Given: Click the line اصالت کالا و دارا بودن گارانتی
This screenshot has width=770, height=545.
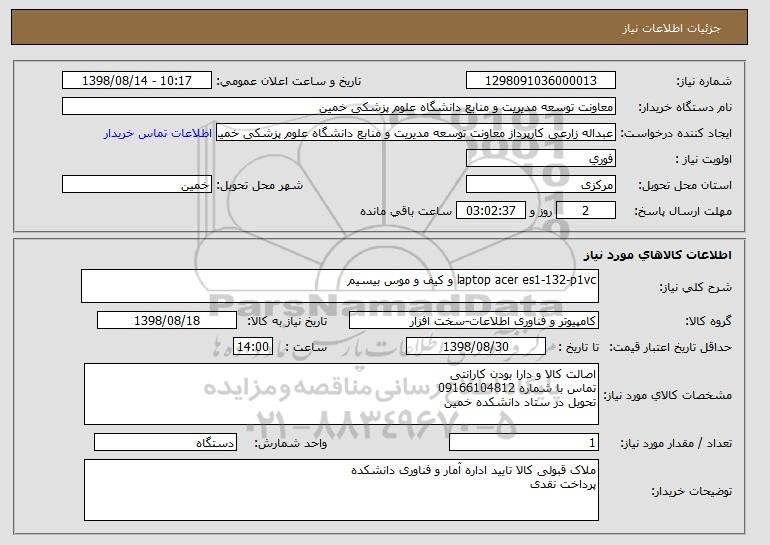Looking at the screenshot, I should (x=523, y=375).
